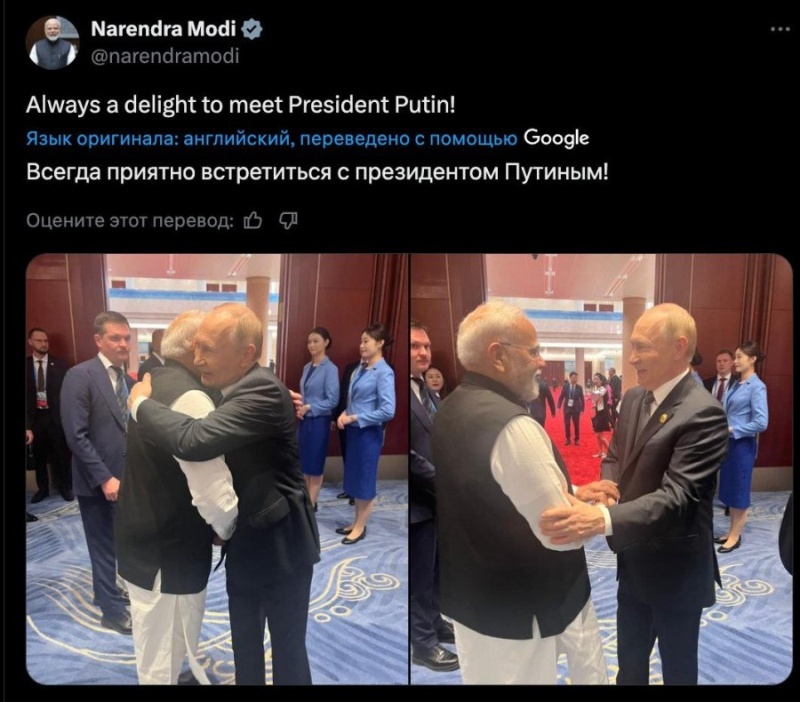Open the left photo of Modi hugging Putin
The image size is (800, 702).
[215, 470]
